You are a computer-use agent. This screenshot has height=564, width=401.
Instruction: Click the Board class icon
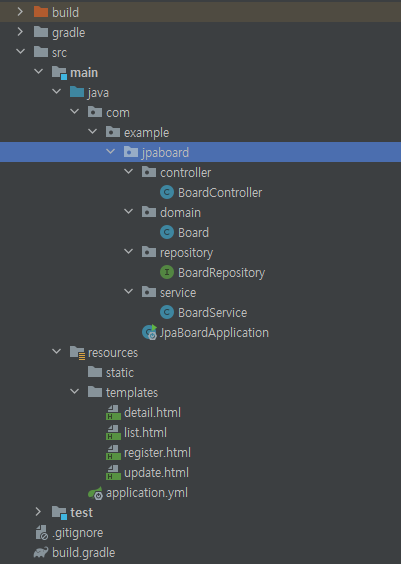(167, 232)
